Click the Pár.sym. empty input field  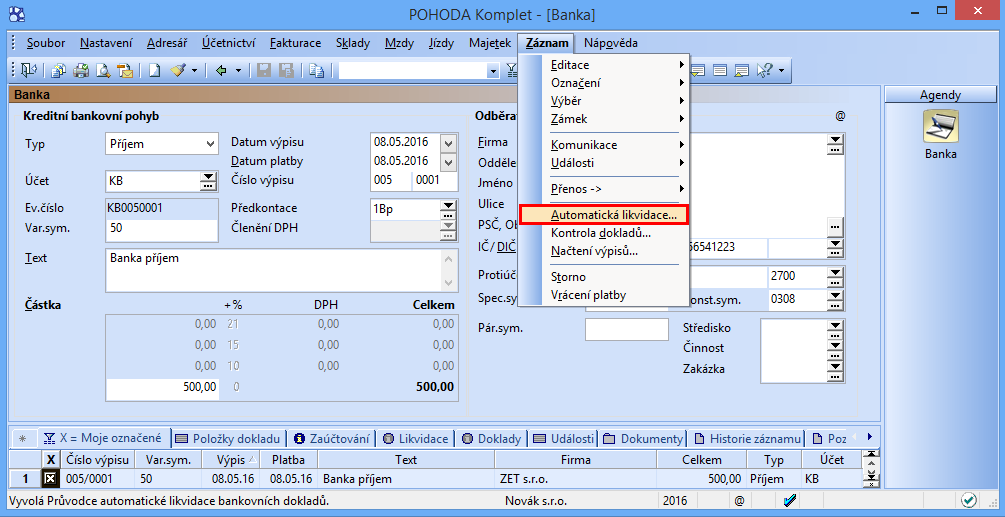[626, 329]
